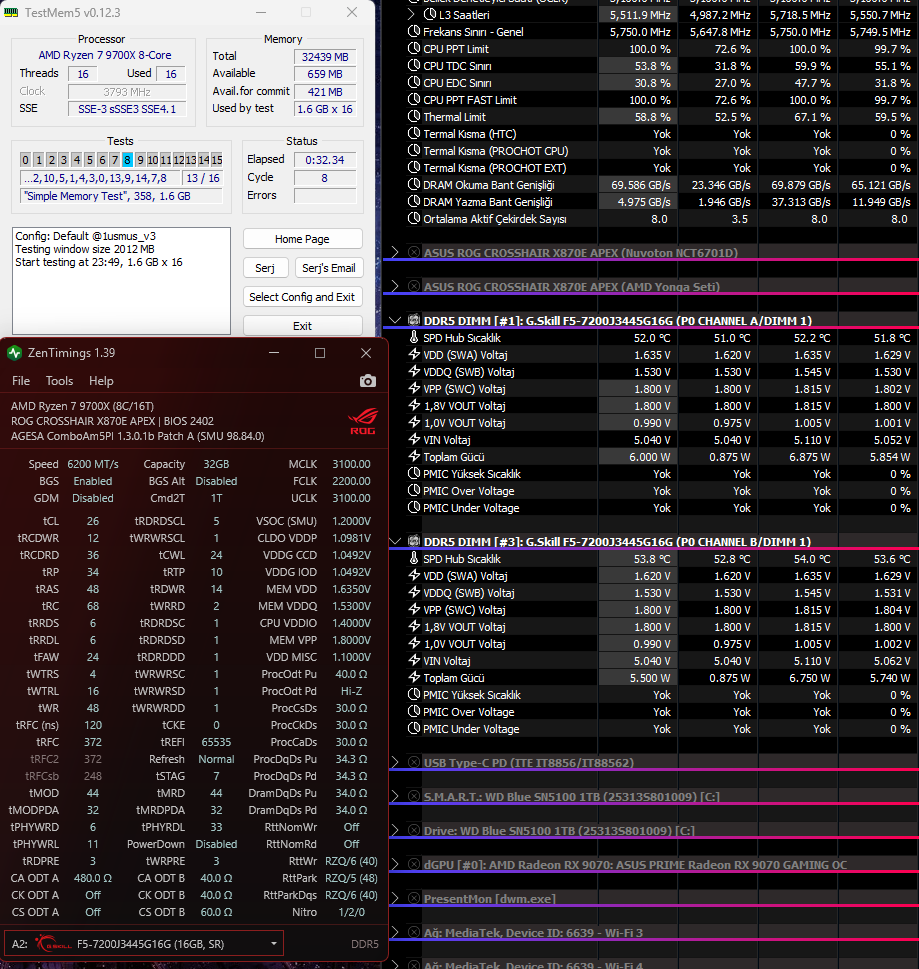This screenshot has height=969, width=919.
Task: Click the Nitro value 1/2/0
Action: coord(351,912)
